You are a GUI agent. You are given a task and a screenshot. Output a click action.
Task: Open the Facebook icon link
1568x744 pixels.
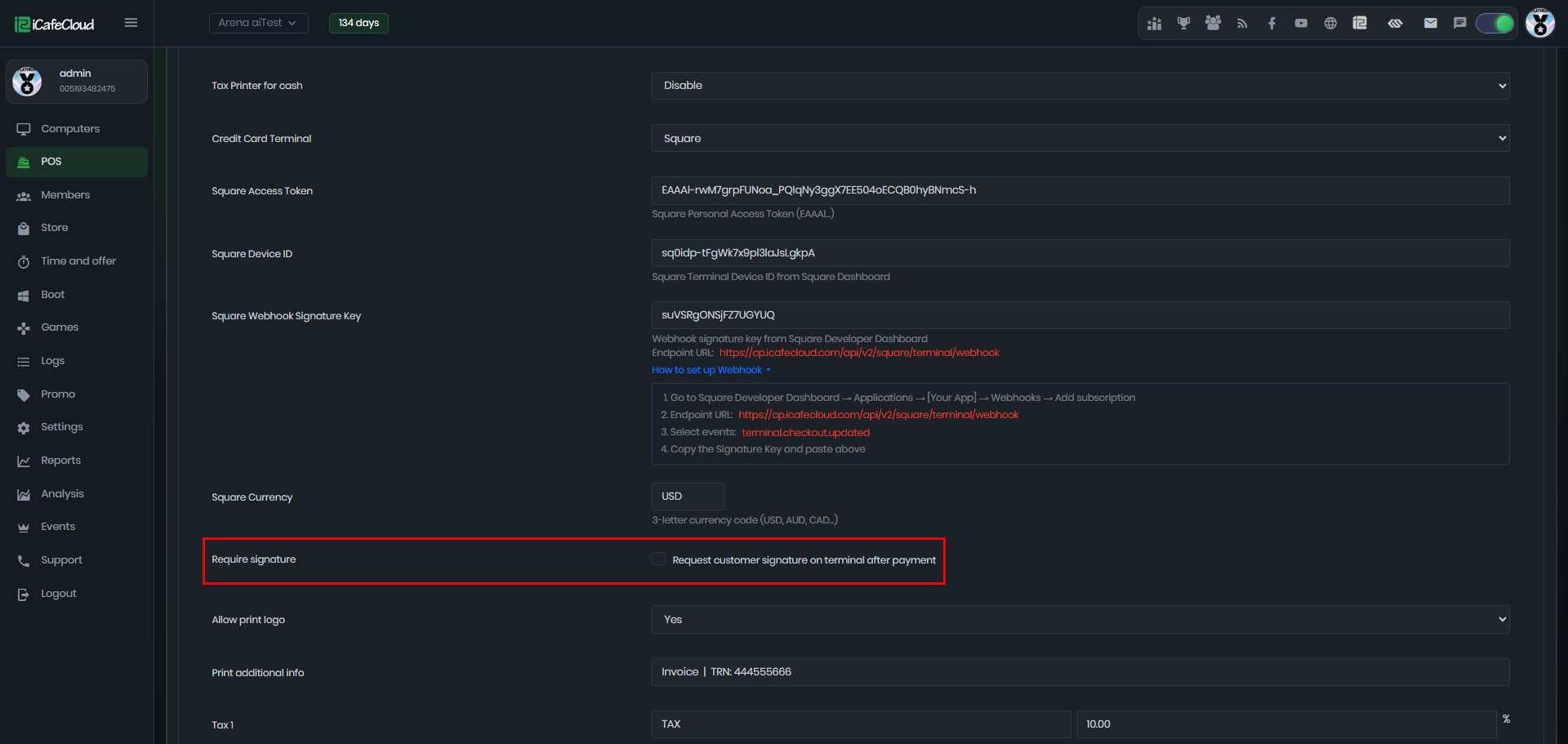point(1272,24)
